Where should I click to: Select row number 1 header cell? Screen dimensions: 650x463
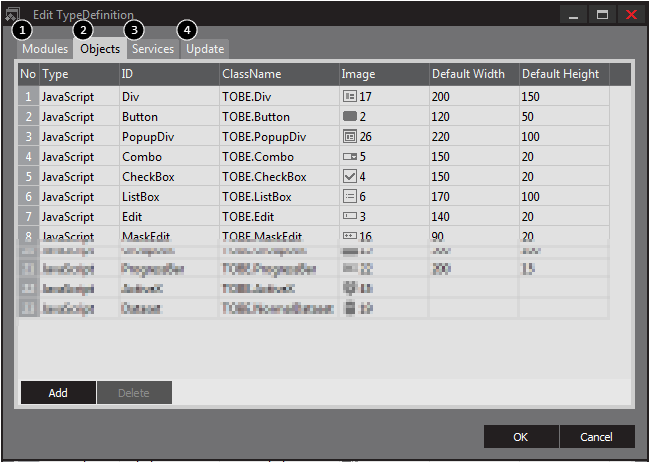click(28, 97)
